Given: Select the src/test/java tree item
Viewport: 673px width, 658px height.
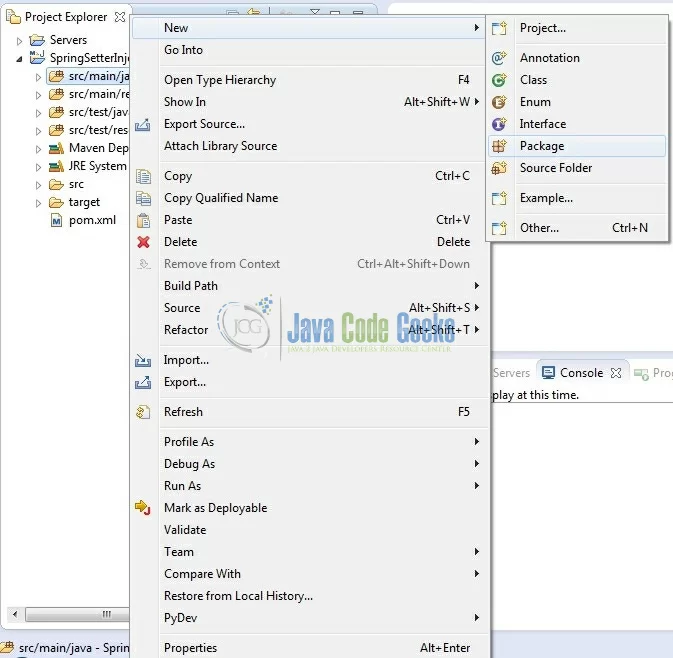Looking at the screenshot, I should click(x=98, y=112).
